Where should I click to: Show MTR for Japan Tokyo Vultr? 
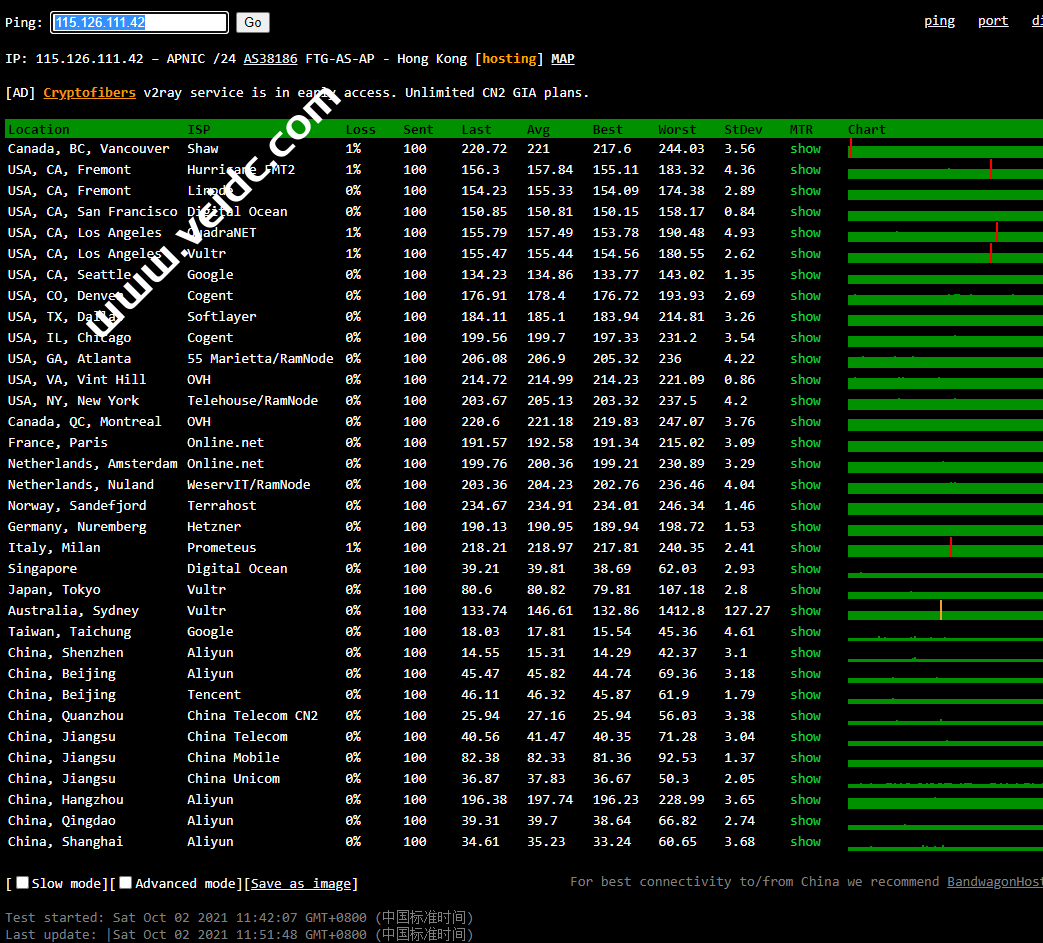pos(805,590)
